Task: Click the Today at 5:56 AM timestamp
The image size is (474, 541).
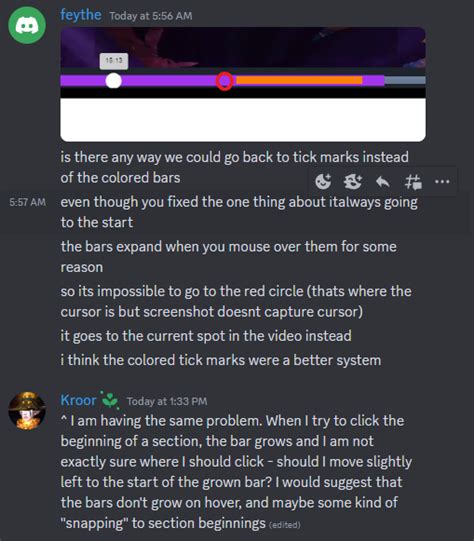Action: click(151, 16)
